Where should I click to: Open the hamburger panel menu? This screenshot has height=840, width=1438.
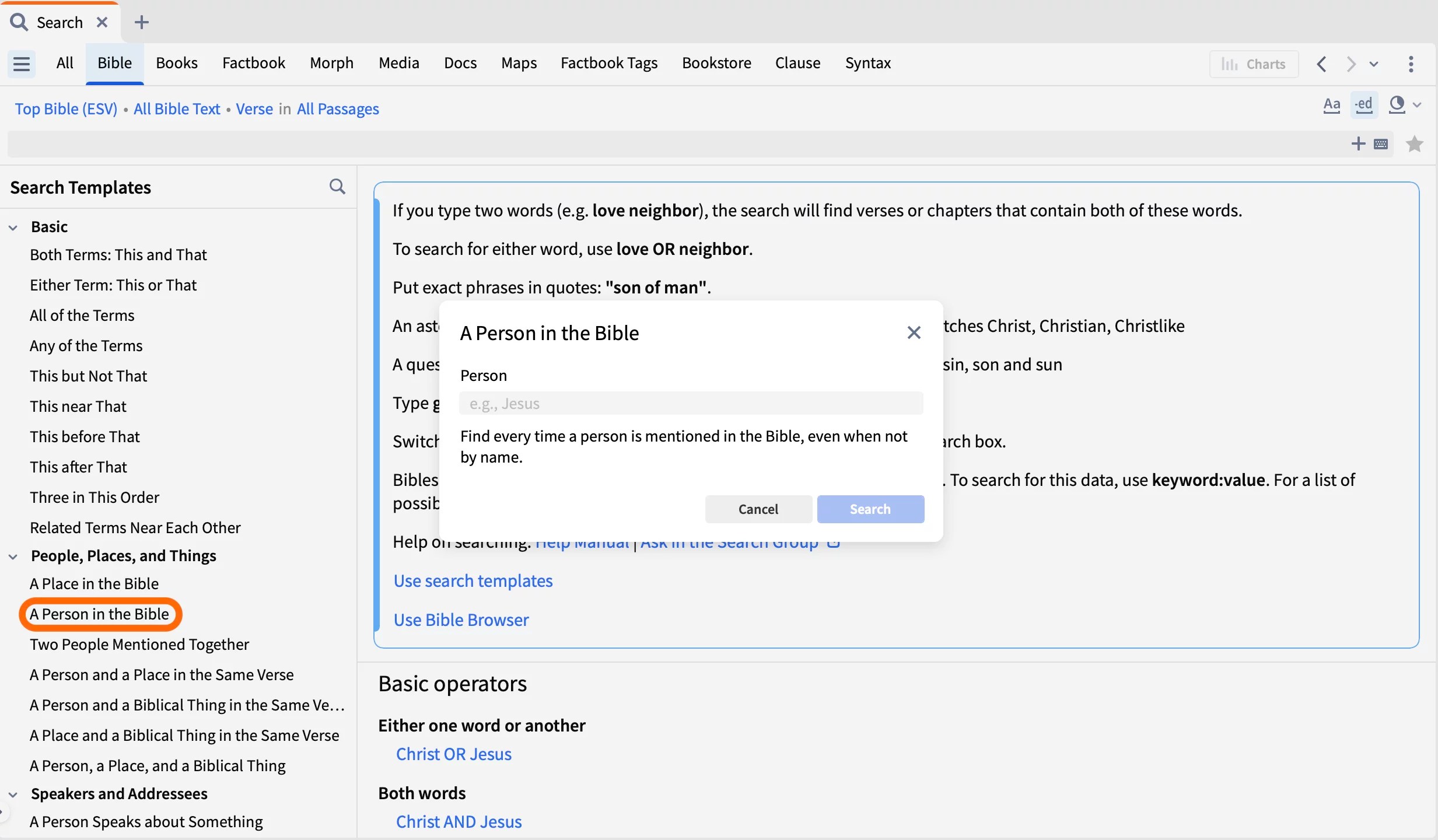click(x=22, y=64)
